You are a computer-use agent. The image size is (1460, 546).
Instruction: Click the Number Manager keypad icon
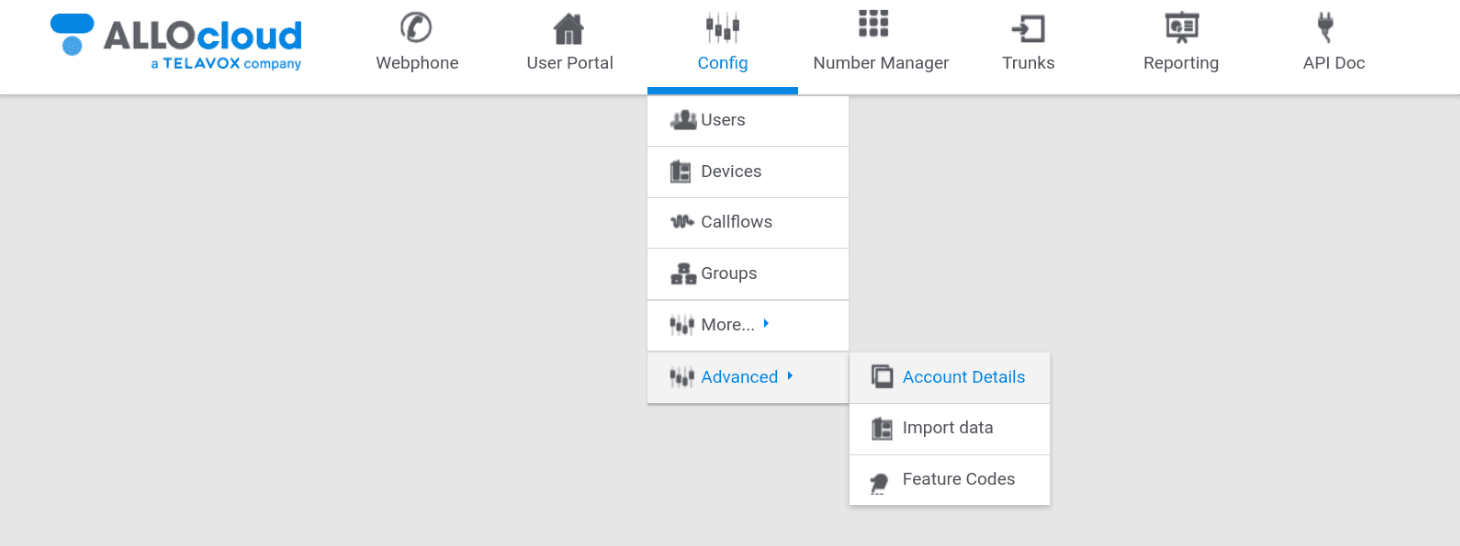(873, 23)
